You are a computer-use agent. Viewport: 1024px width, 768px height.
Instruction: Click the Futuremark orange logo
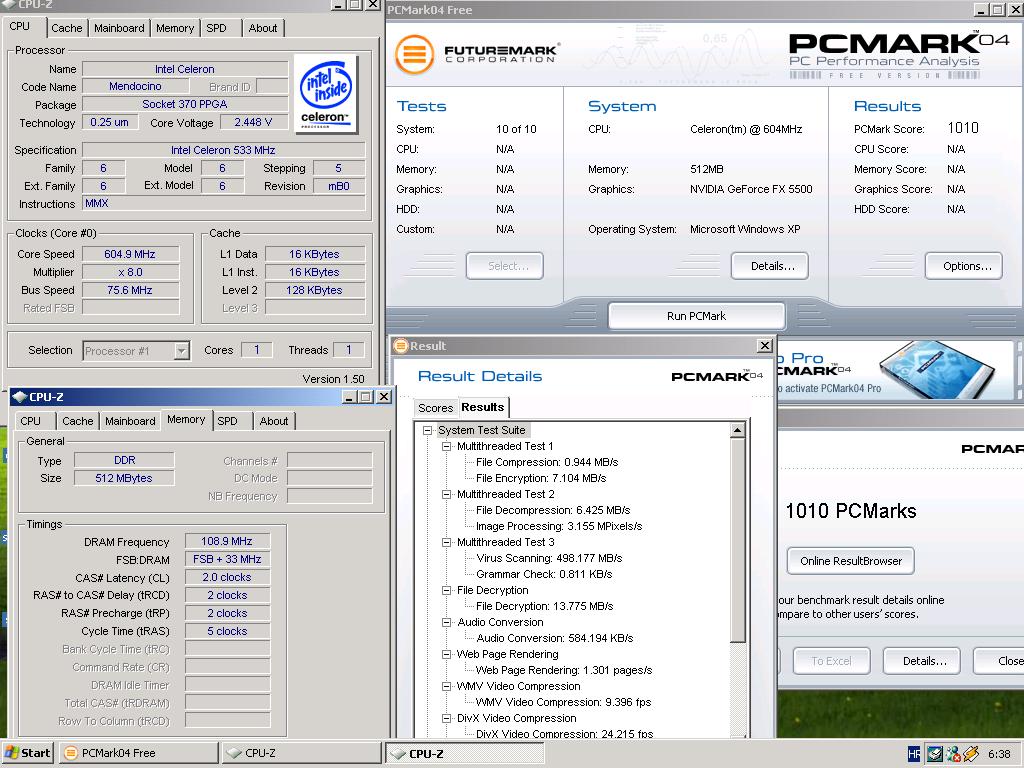click(x=415, y=54)
